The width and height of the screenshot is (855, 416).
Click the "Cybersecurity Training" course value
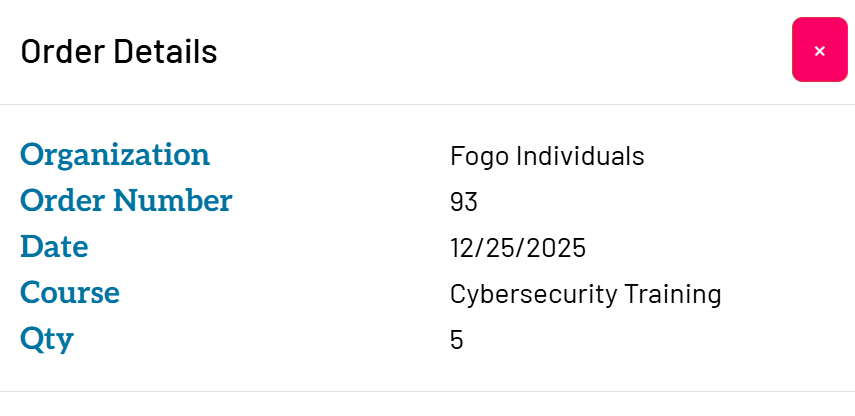[585, 294]
